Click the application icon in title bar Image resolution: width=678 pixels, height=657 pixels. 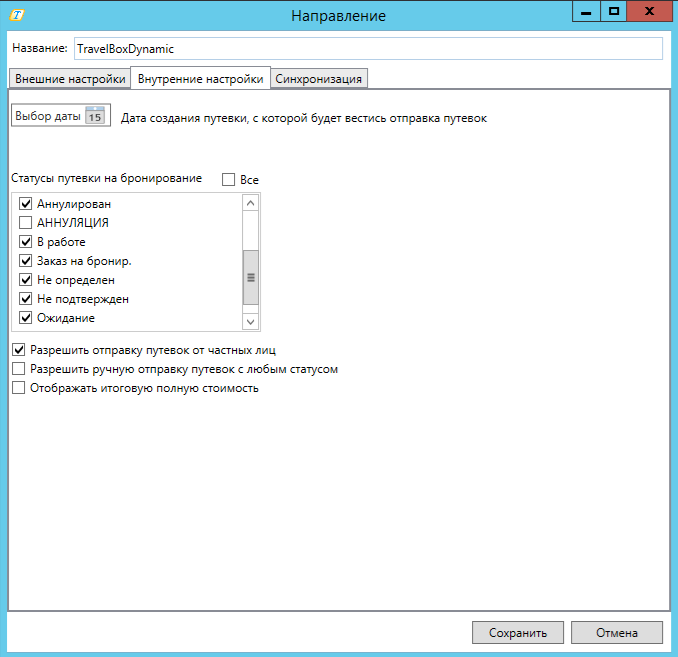point(16,15)
